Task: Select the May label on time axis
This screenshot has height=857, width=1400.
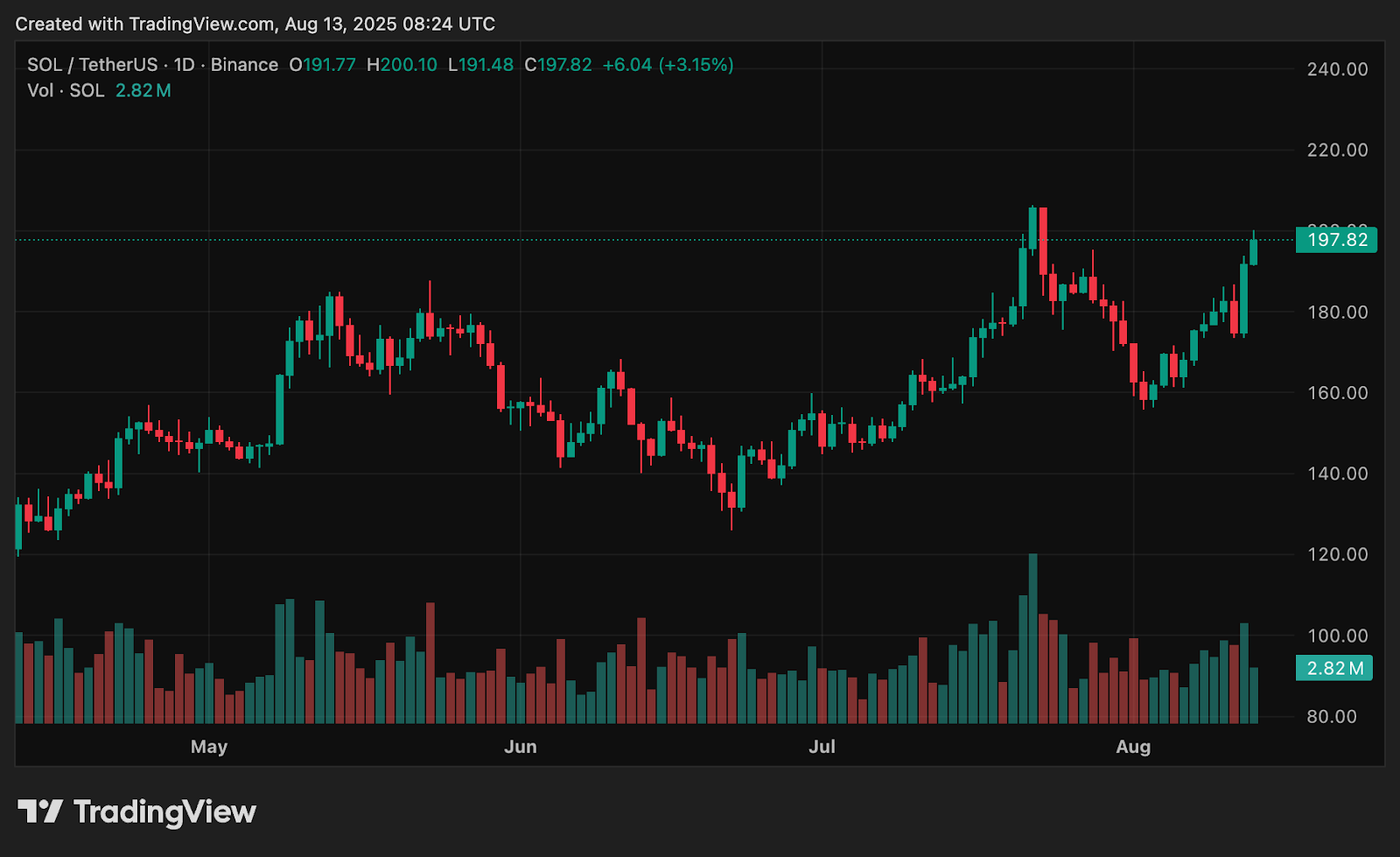Action: (209, 747)
